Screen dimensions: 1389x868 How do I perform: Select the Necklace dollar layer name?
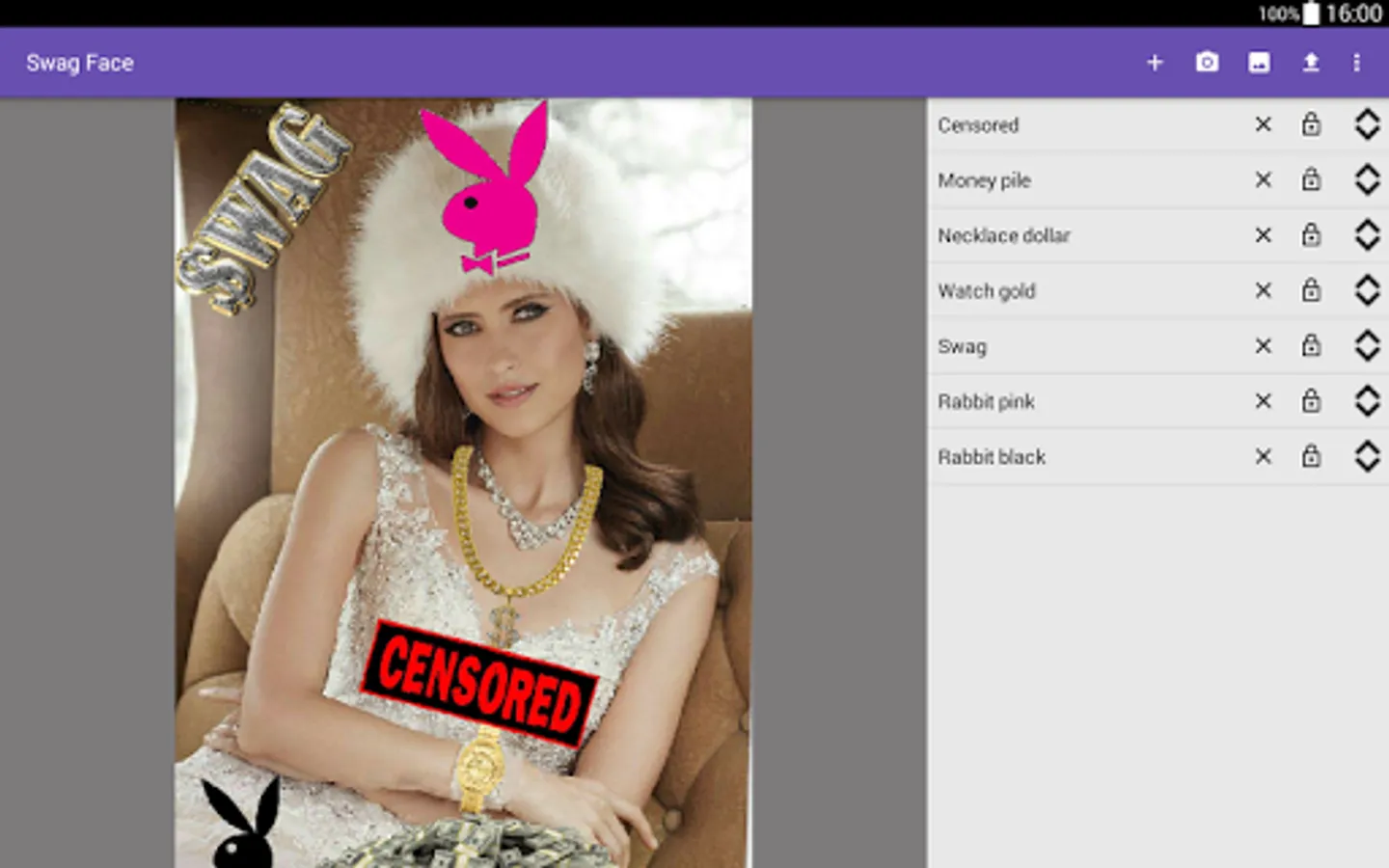point(1004,235)
